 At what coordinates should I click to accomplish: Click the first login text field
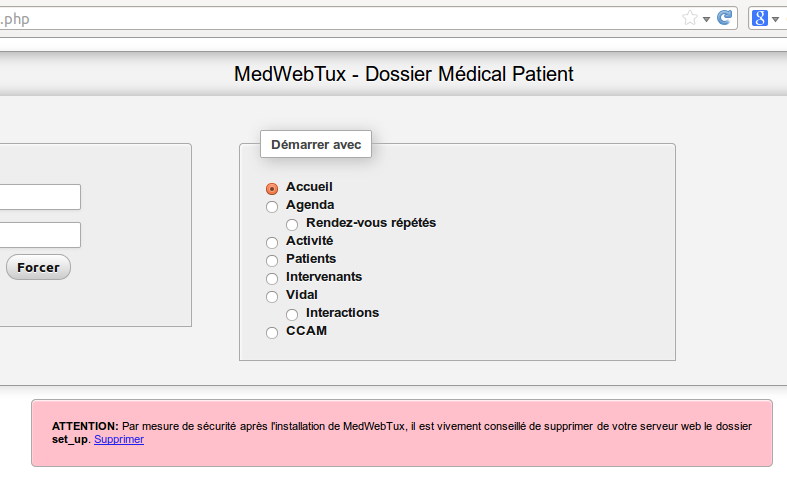40,197
